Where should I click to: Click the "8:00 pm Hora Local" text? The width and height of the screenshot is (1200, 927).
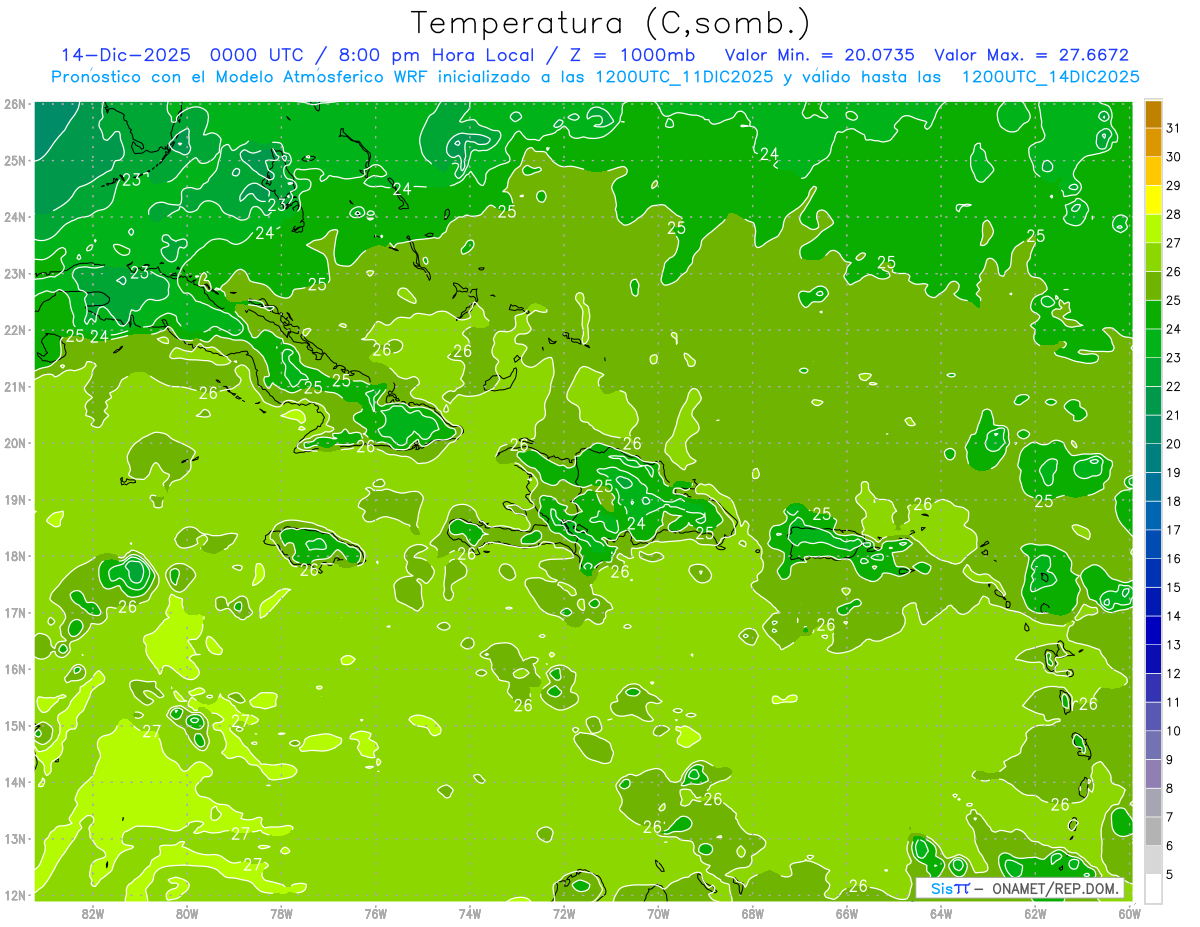[x=438, y=55]
